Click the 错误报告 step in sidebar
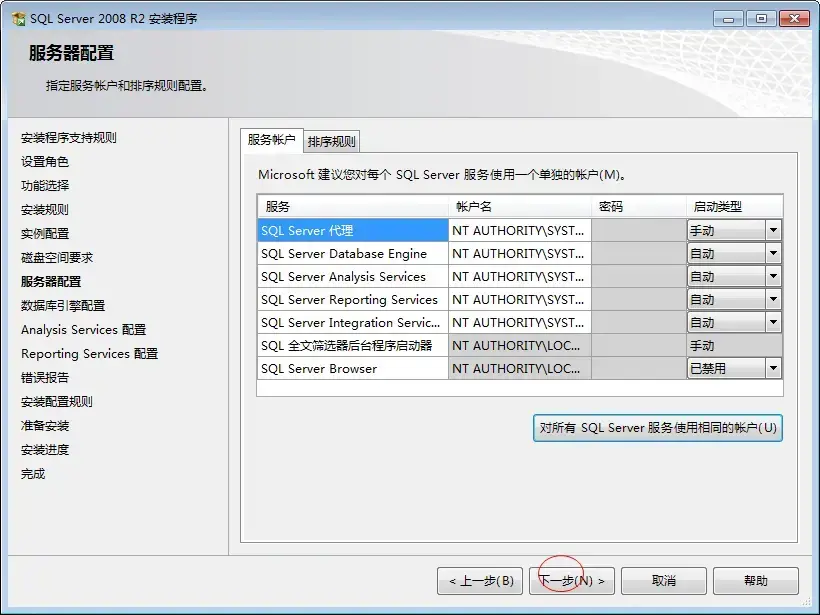Image resolution: width=820 pixels, height=615 pixels. click(45, 378)
